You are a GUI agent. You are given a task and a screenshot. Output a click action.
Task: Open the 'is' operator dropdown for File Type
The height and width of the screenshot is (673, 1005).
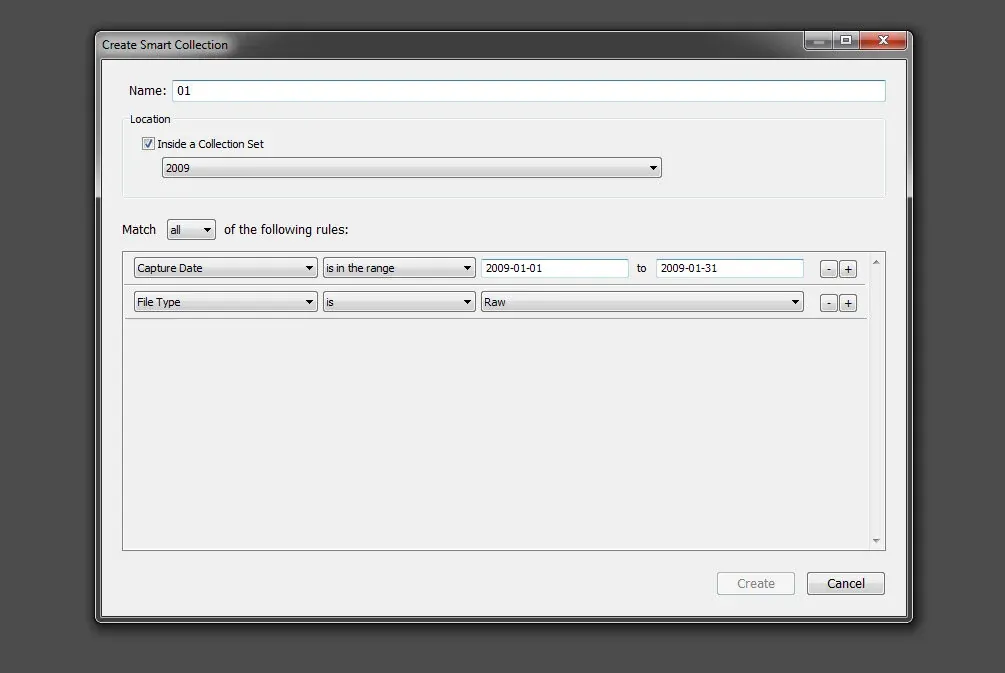(398, 302)
